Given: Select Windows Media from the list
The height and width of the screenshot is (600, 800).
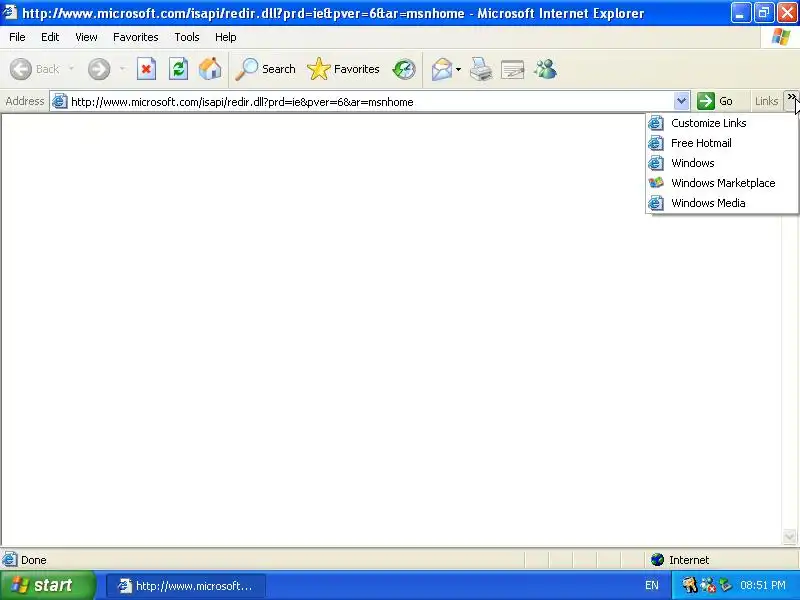Looking at the screenshot, I should (722, 203).
